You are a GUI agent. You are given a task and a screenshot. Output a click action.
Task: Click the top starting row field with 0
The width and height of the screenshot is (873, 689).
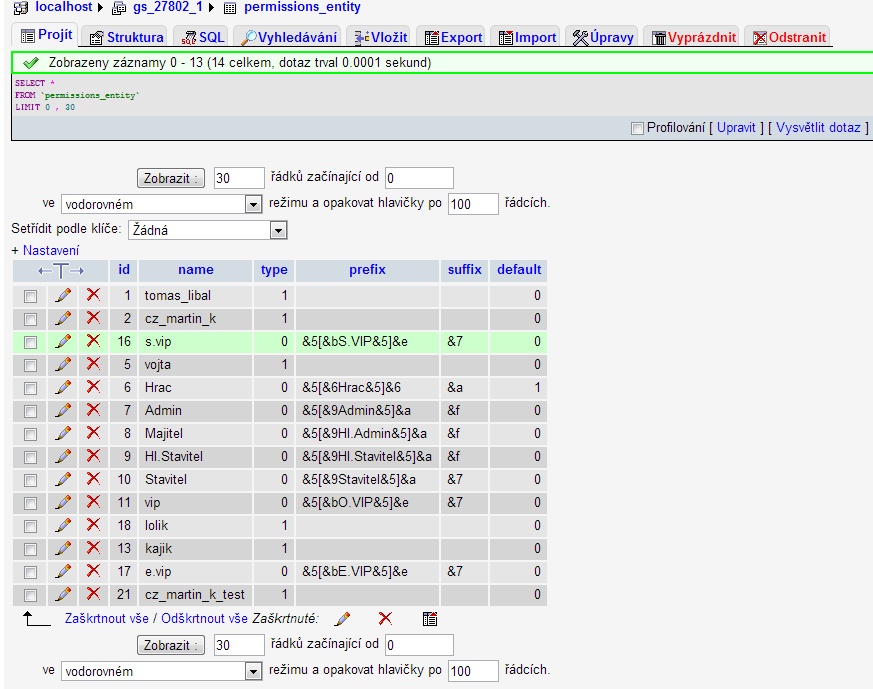point(419,178)
